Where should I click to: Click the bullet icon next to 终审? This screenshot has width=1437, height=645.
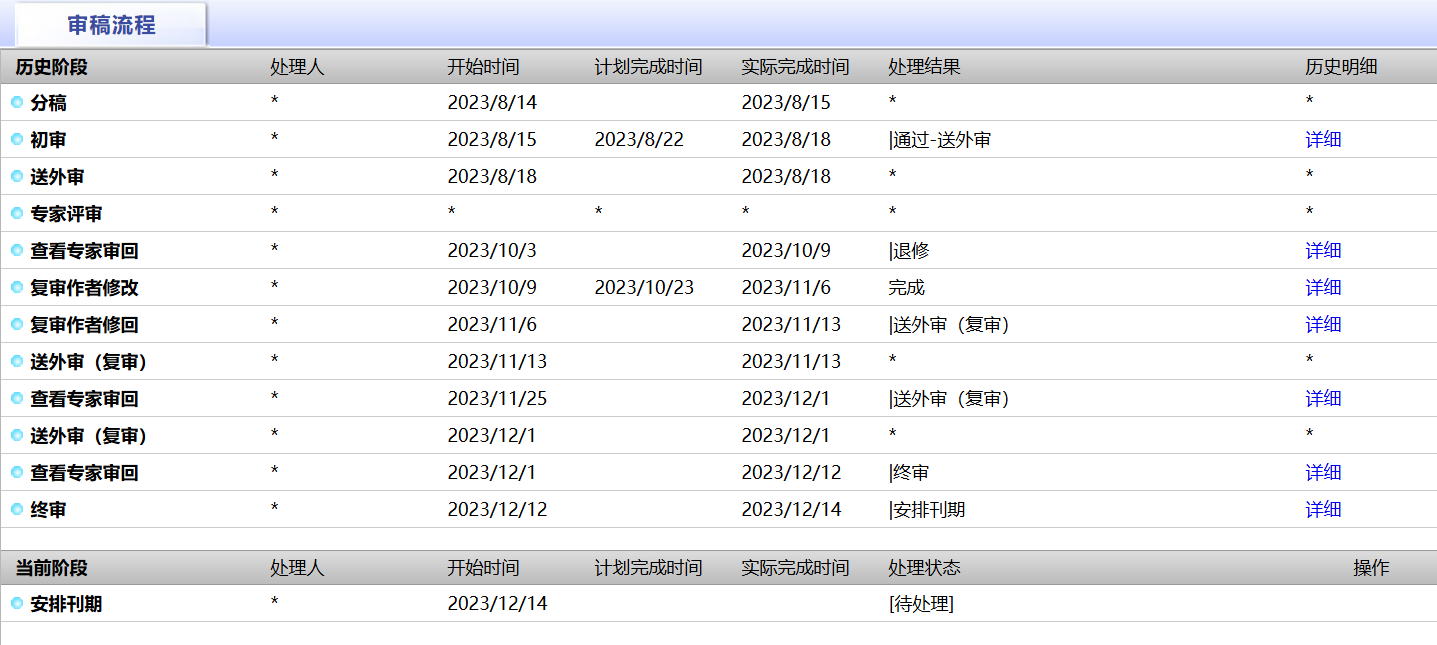(17, 509)
